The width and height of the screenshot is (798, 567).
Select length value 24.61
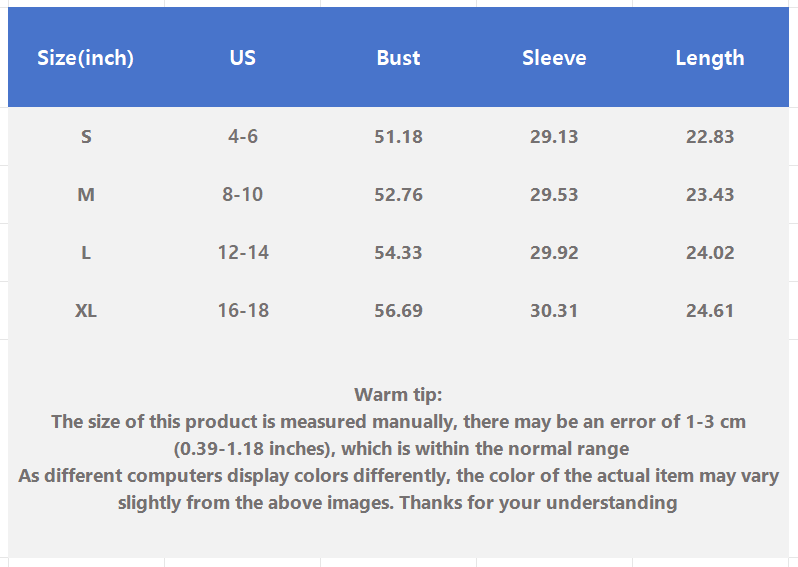click(710, 310)
